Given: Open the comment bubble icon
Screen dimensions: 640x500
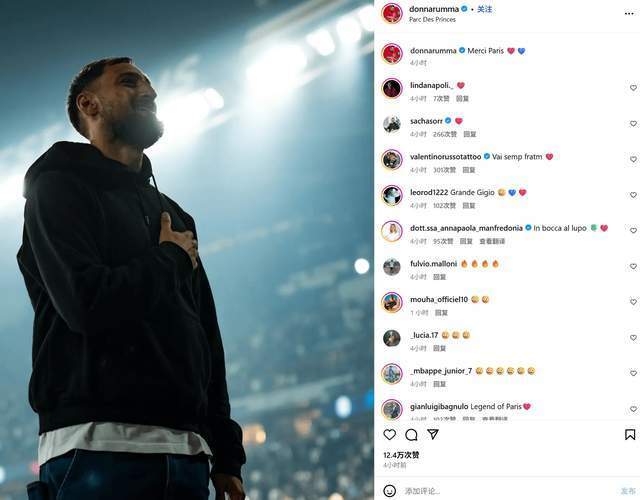Looking at the screenshot, I should click(x=411, y=435).
